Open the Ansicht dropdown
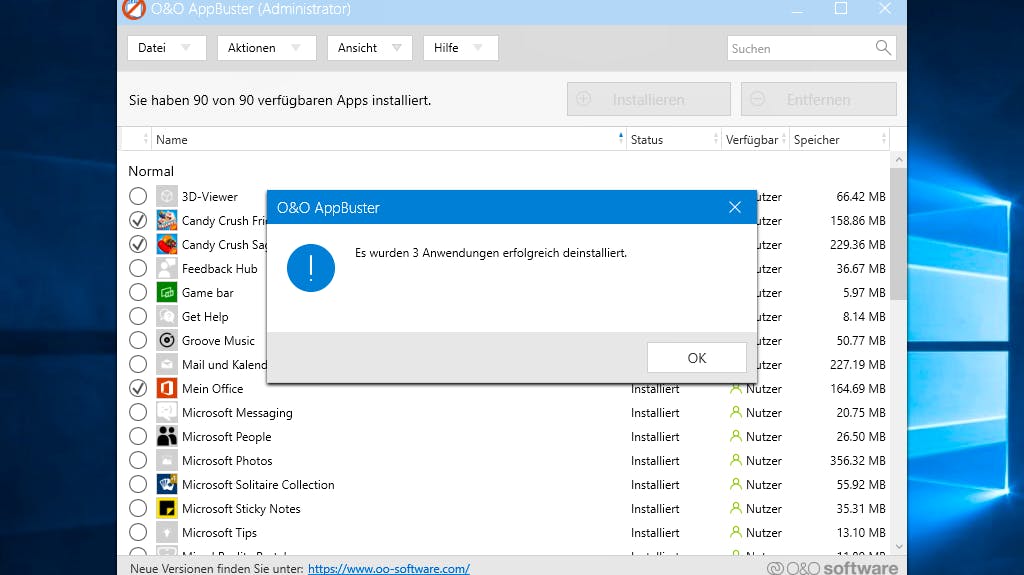1024x575 pixels. click(x=370, y=48)
